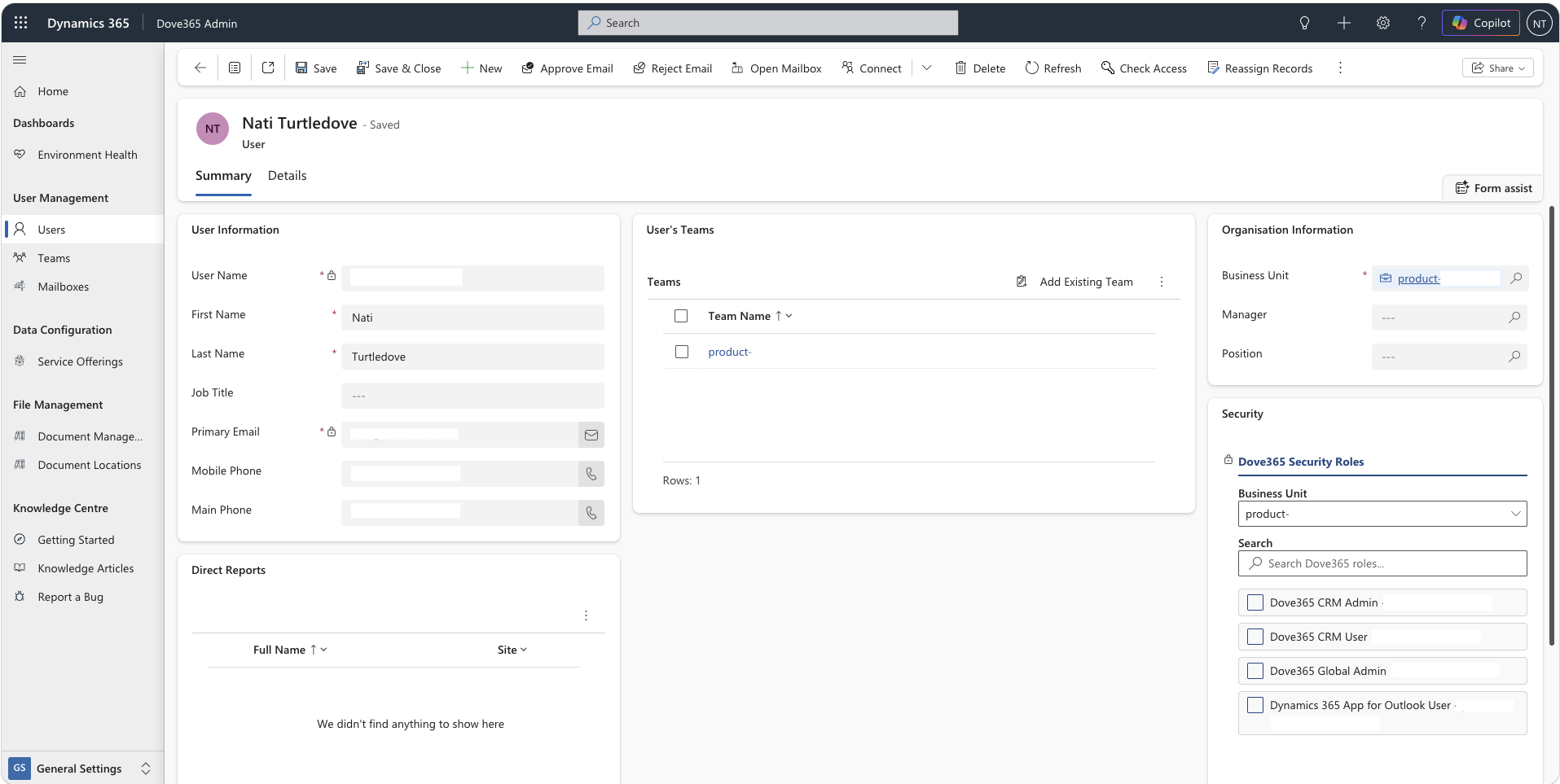The width and height of the screenshot is (1560, 784).
Task: Tick the Dove365 CRM User role checkbox
Action: pyautogui.click(x=1255, y=637)
